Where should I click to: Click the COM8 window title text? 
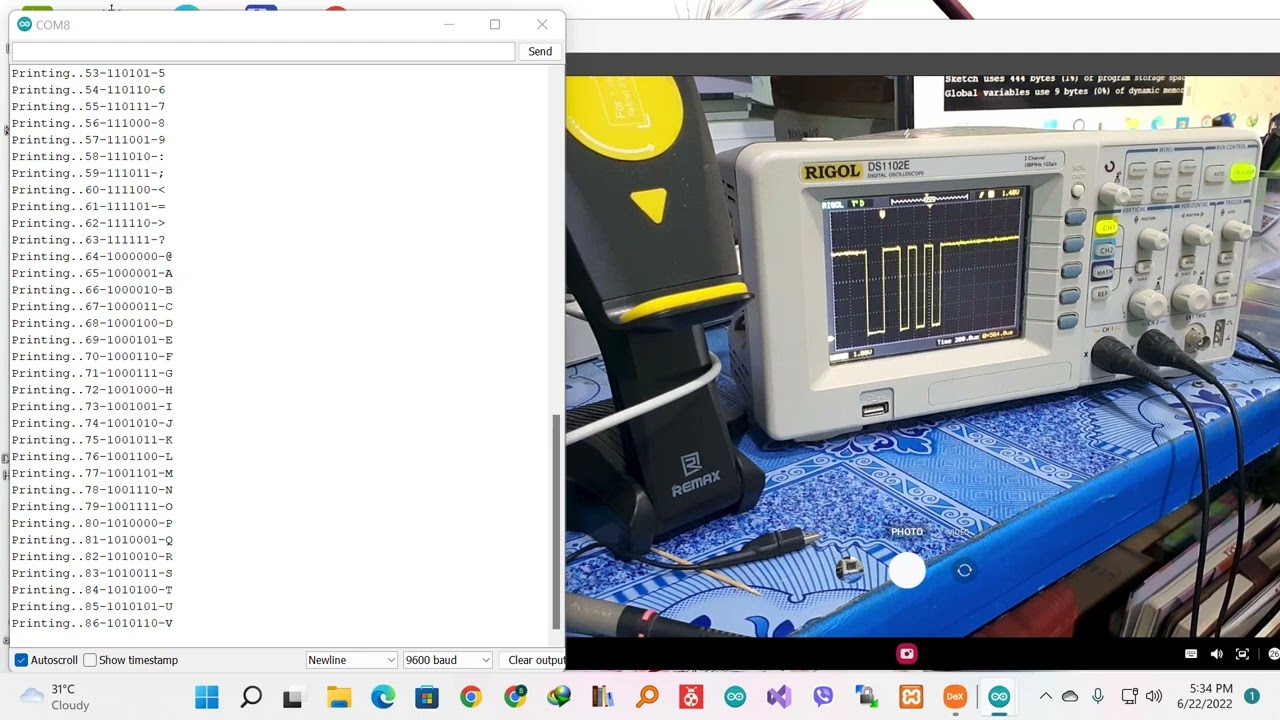[53, 24]
